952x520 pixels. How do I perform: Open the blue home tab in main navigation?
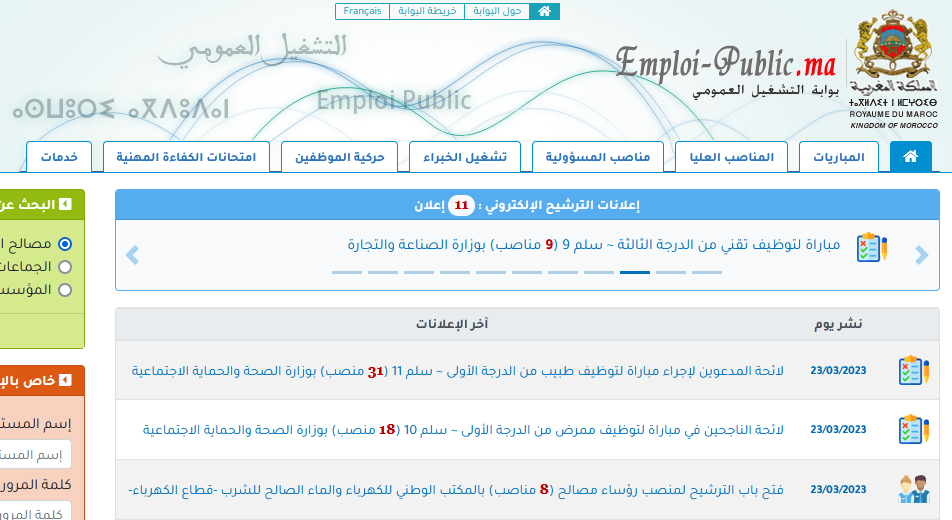pos(910,157)
